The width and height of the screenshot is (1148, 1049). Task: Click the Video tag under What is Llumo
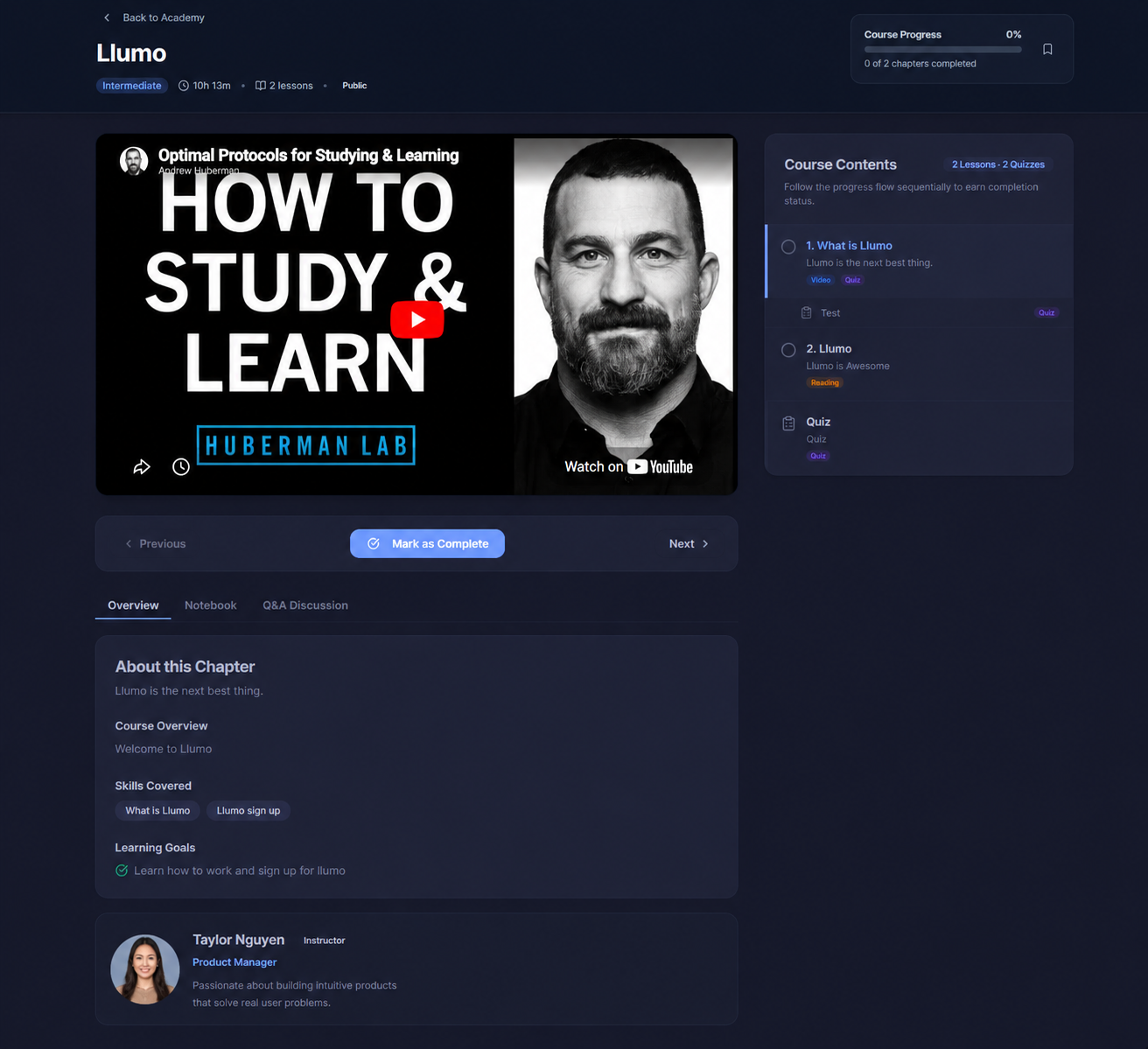point(821,280)
